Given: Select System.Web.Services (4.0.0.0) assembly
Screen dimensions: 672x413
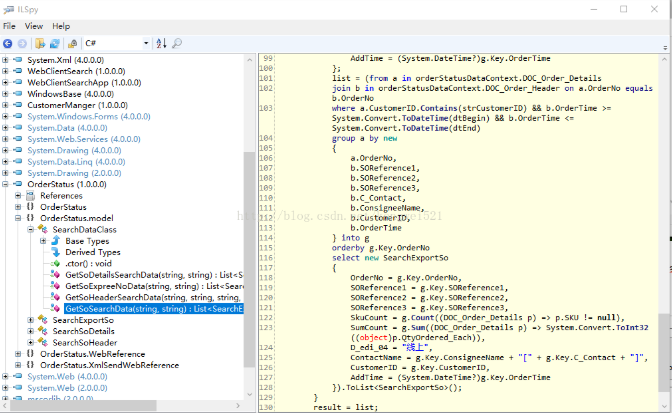Looking at the screenshot, I should tap(84, 139).
